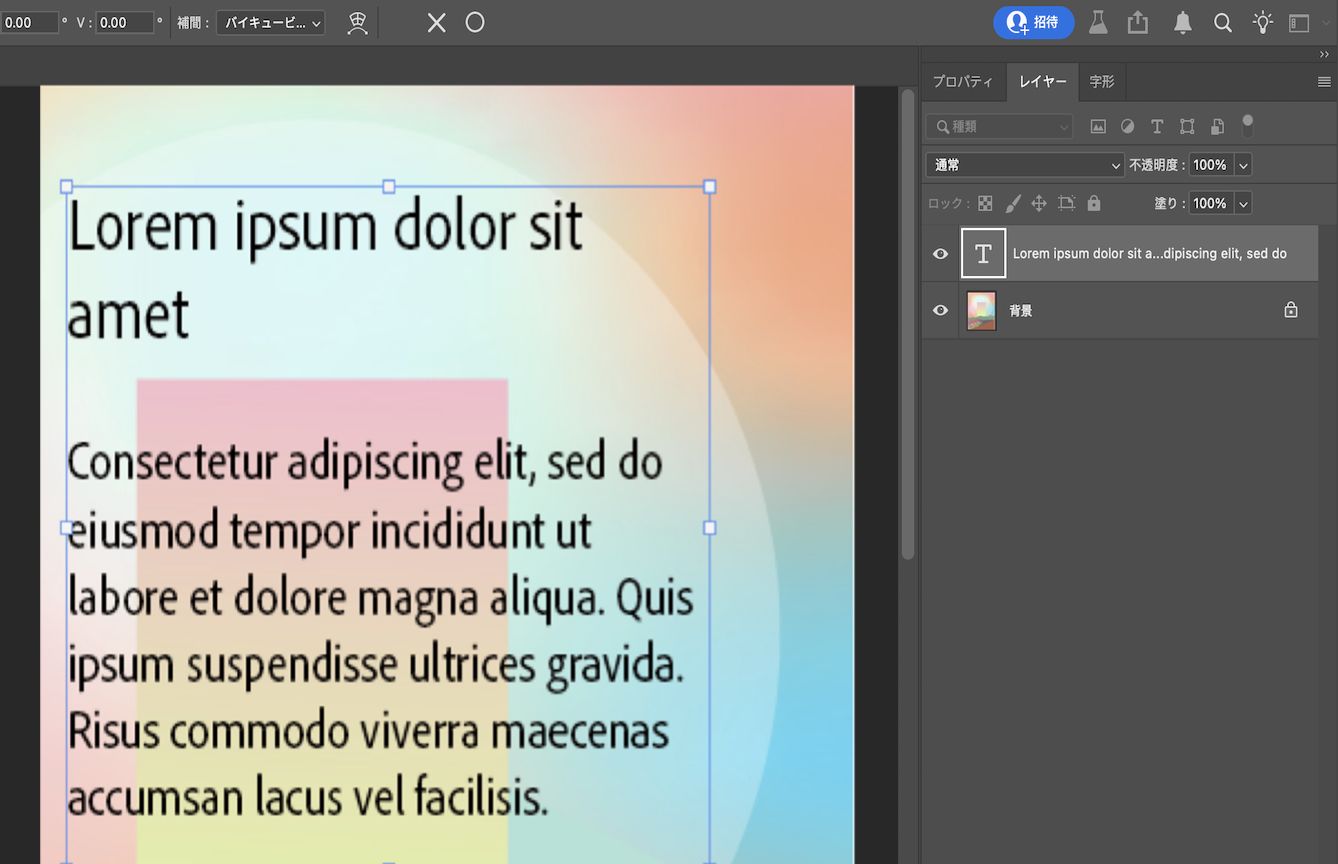Filter for shape layers icon
This screenshot has width=1338, height=864.
click(x=1187, y=126)
